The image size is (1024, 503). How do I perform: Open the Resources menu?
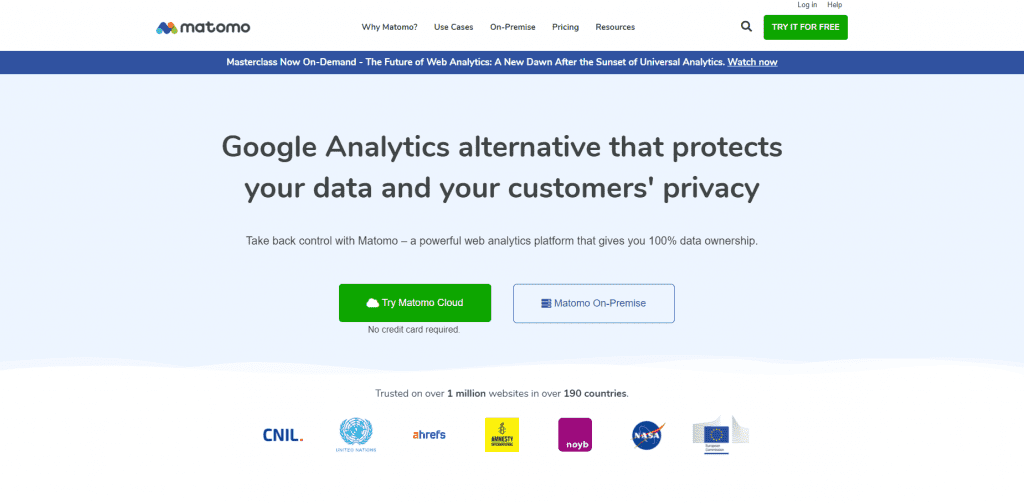click(615, 27)
